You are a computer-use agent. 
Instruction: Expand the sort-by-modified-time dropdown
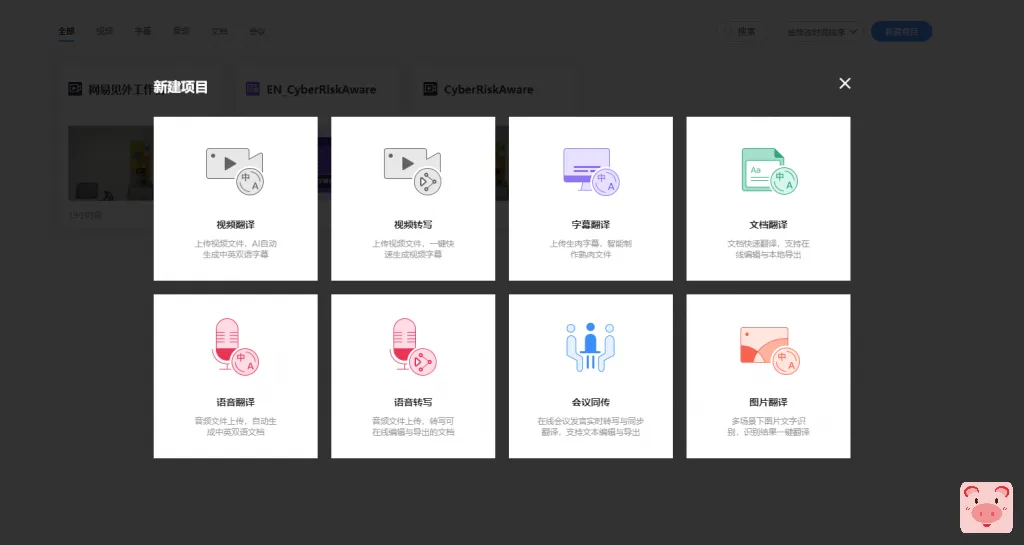point(820,31)
